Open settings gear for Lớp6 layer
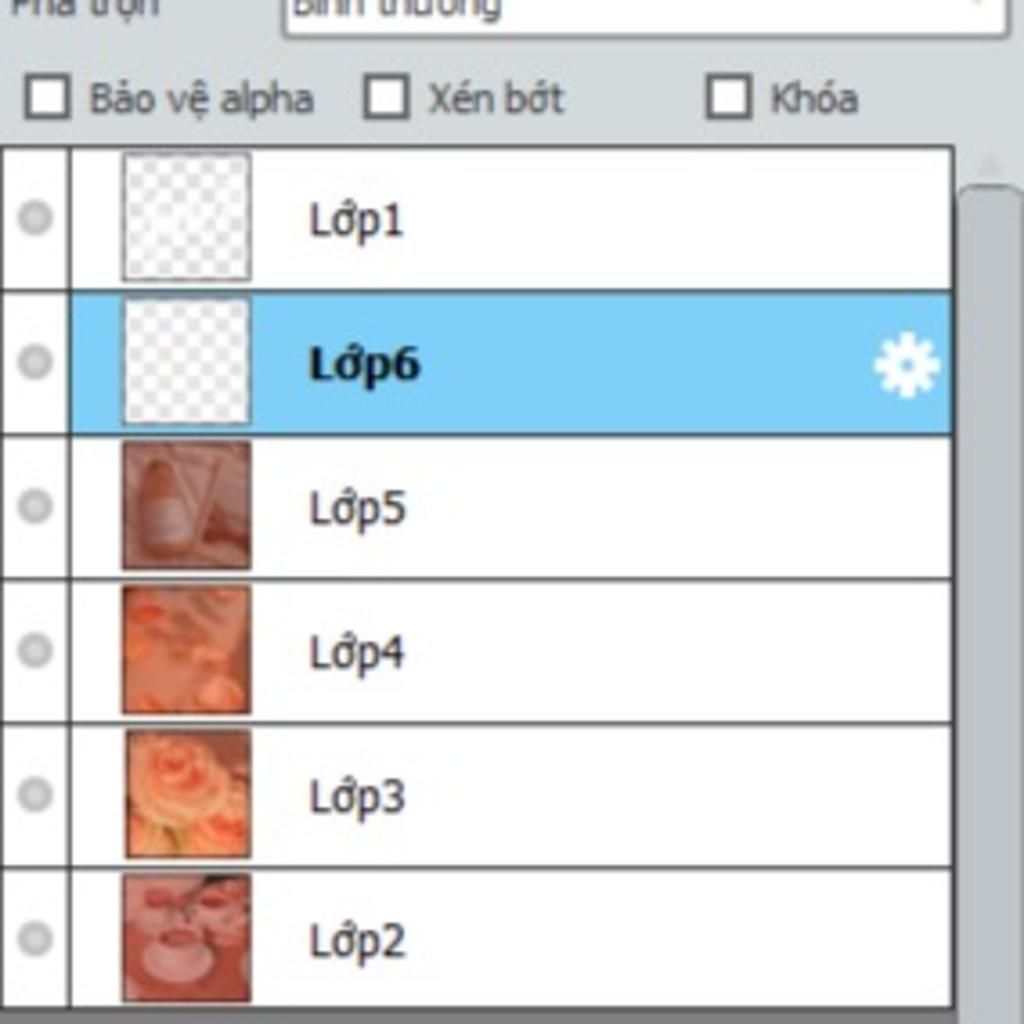Screen dimensions: 1024x1024 coord(906,364)
